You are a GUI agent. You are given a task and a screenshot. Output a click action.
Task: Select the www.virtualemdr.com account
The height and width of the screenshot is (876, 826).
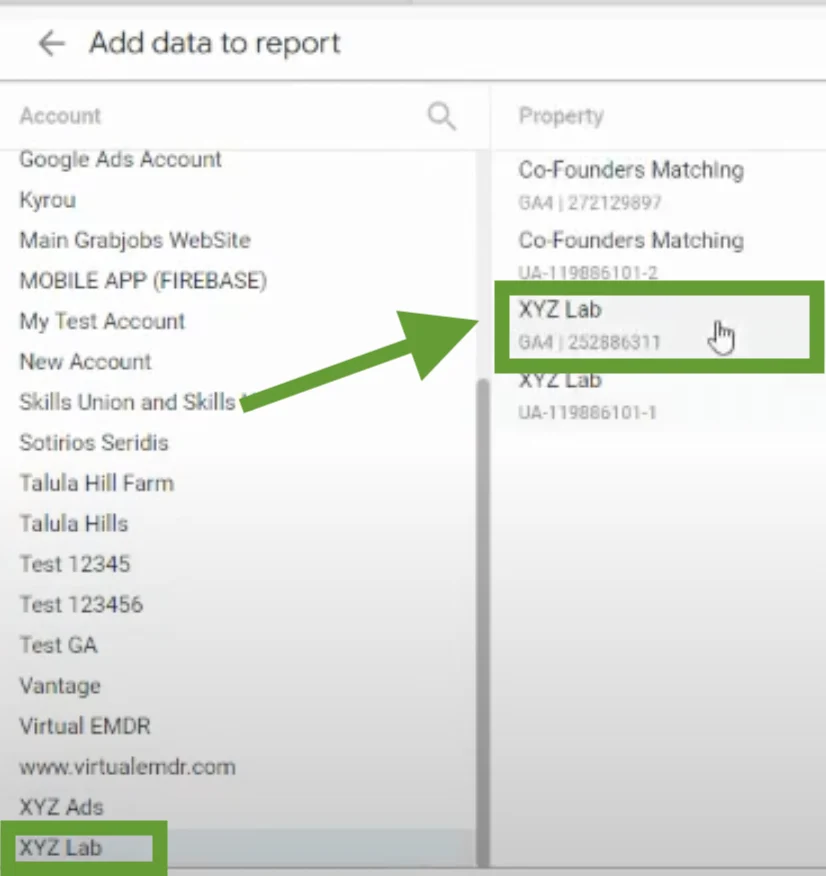point(127,767)
